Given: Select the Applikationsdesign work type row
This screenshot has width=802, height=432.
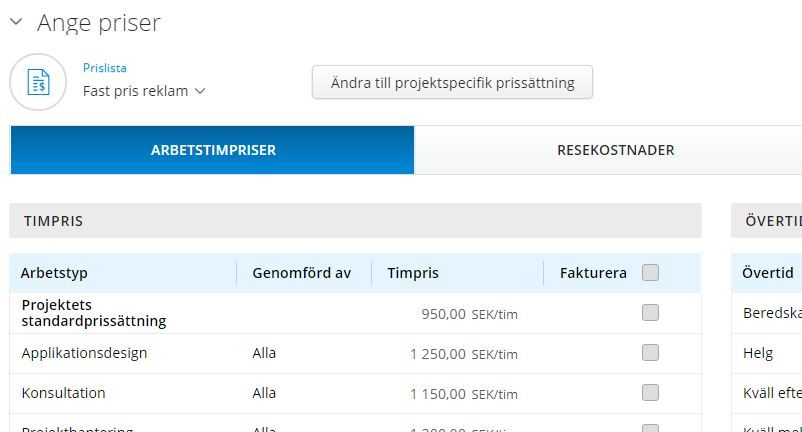Looking at the screenshot, I should pos(84,353).
